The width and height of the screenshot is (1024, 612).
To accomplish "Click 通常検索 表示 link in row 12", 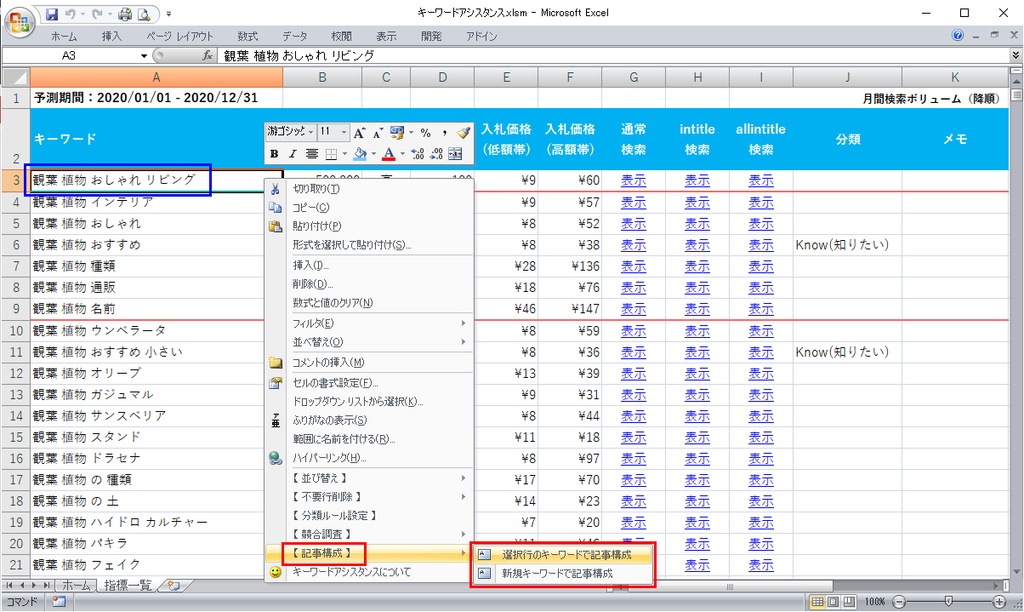I will point(633,374).
